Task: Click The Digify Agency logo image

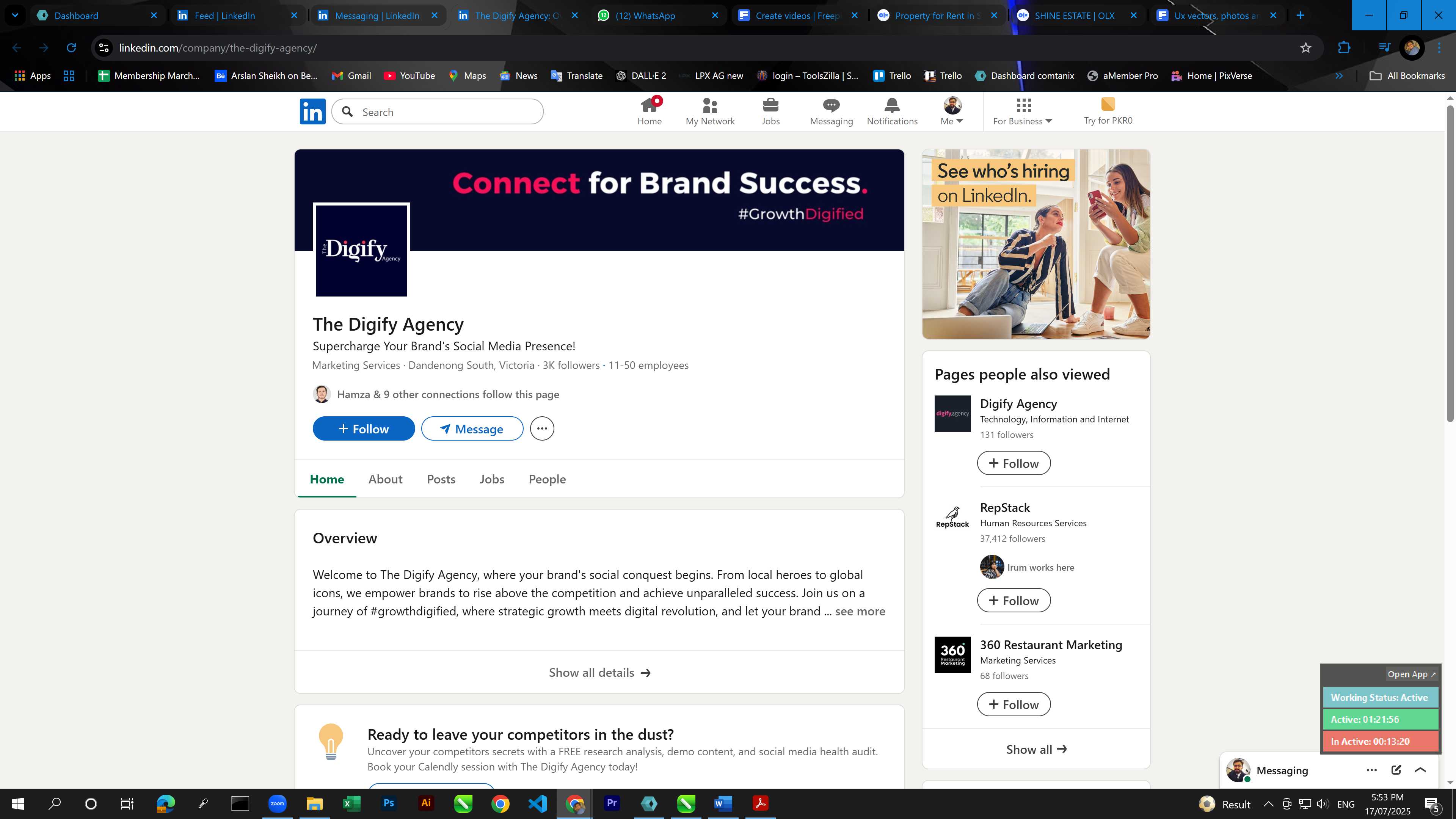Action: [x=361, y=250]
